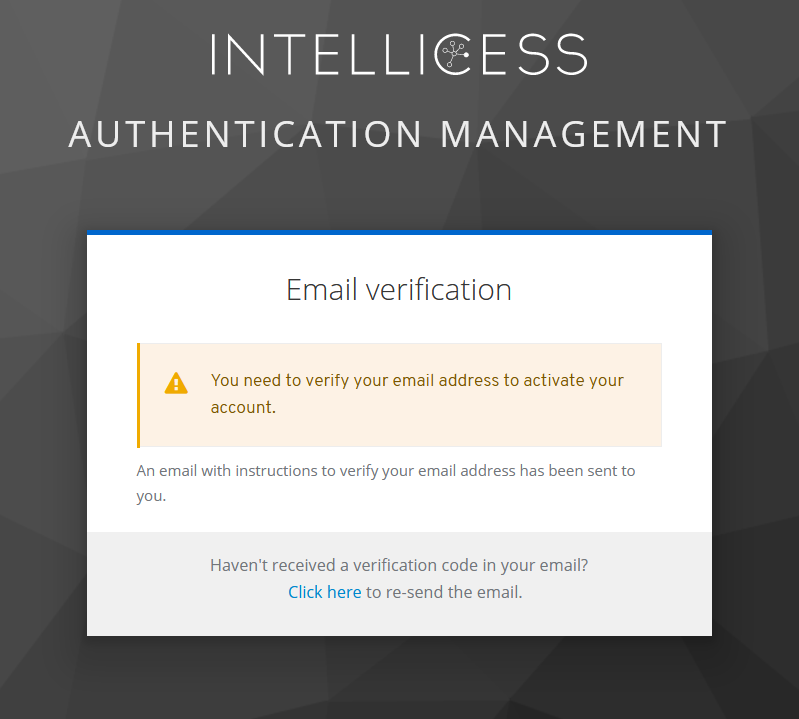Click the letter "I" starting the Intellicess logo
This screenshot has width=799, height=719.
(x=215, y=55)
